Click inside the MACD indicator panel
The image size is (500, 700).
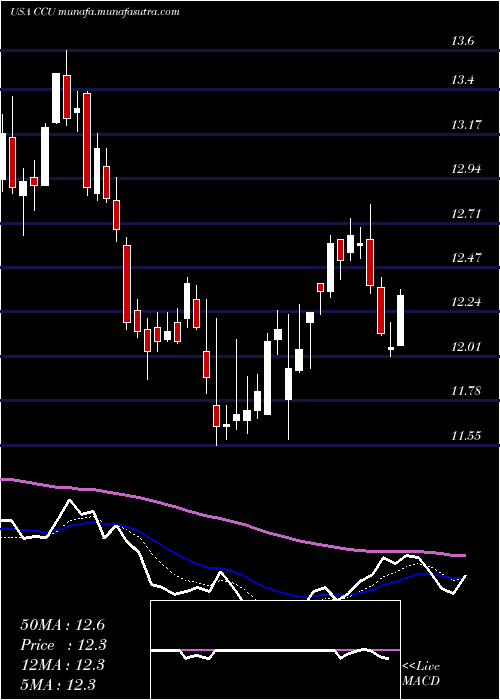tap(275, 650)
